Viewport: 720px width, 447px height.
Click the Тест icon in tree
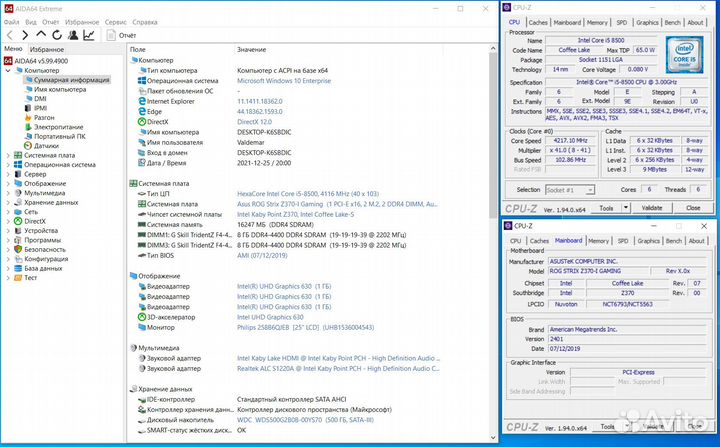tap(18, 277)
